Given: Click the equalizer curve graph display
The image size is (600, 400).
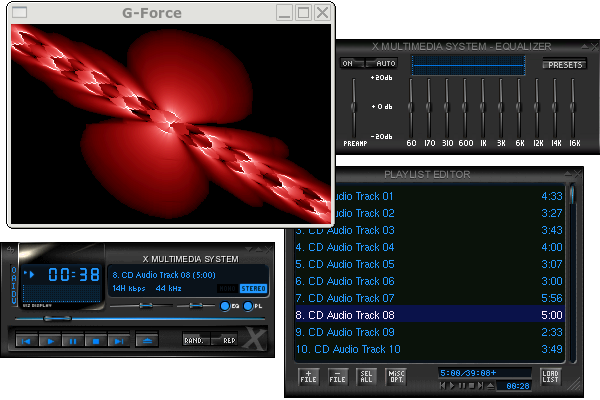Looking at the screenshot, I should 468,65.
